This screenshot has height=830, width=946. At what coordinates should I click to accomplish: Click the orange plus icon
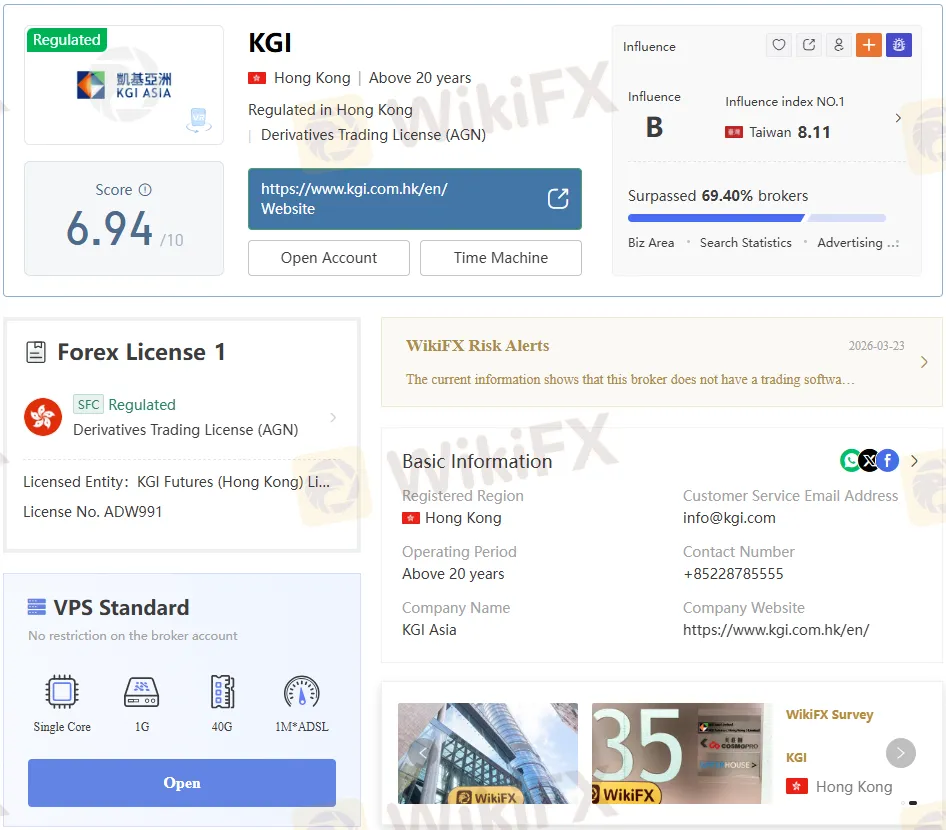[x=869, y=45]
